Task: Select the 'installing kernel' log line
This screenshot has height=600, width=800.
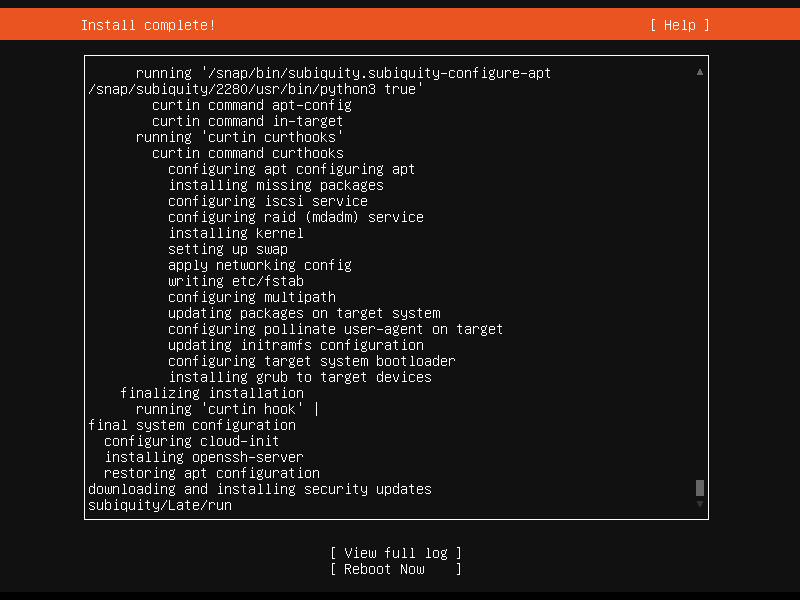Action: point(235,233)
